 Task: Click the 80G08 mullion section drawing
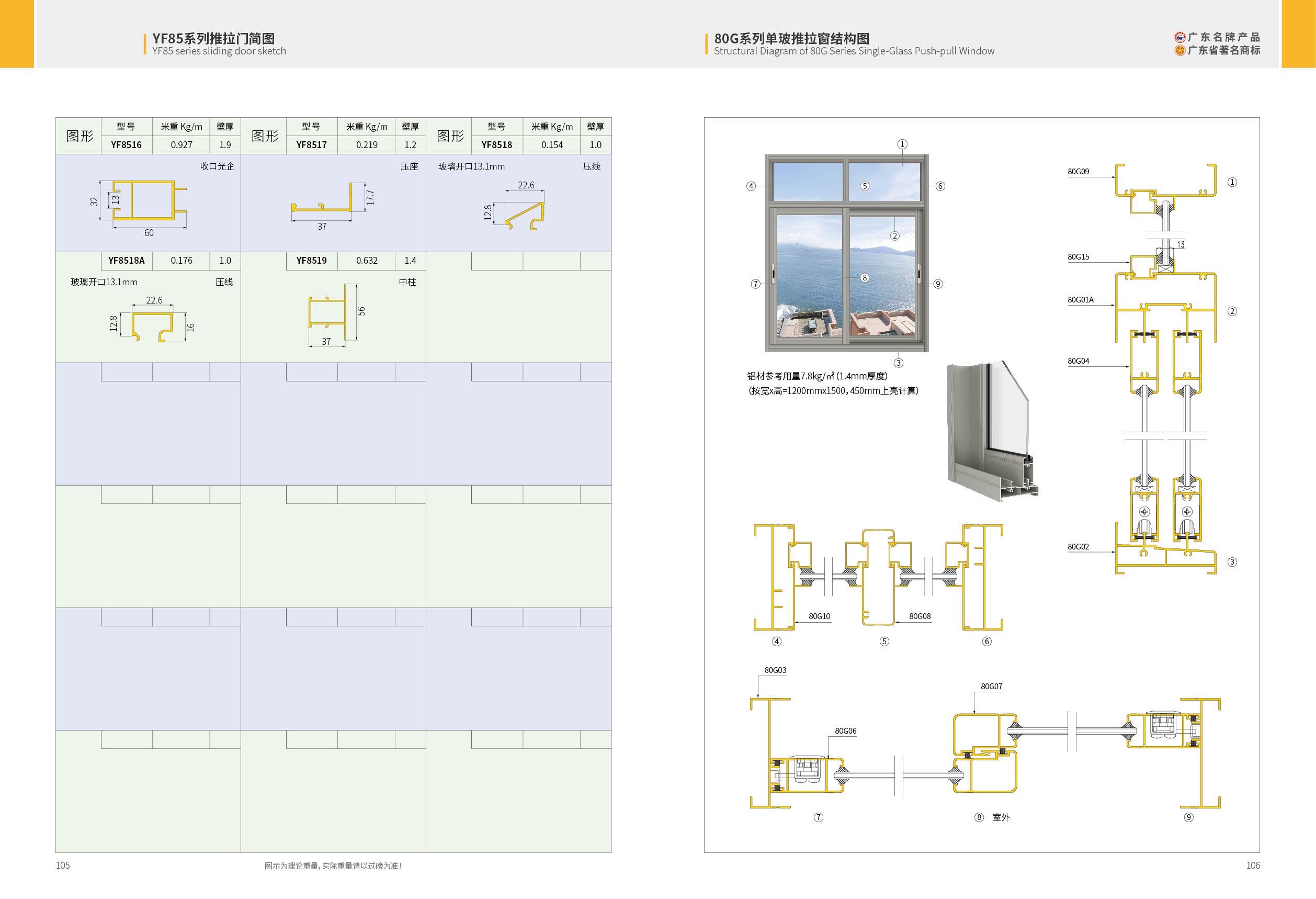tap(878, 577)
